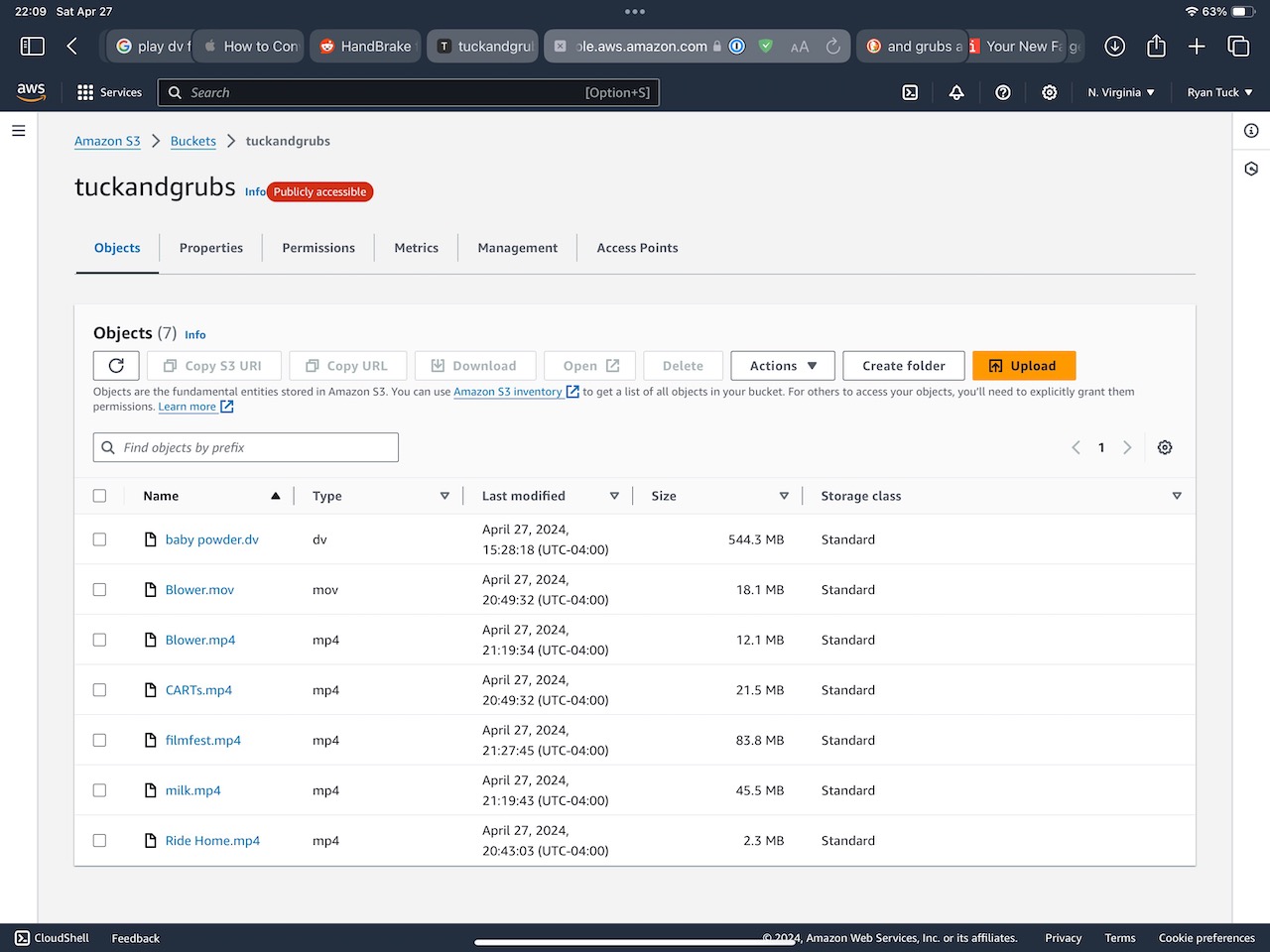Check the box for filmfest.mp4
The height and width of the screenshot is (952, 1270).
(99, 741)
